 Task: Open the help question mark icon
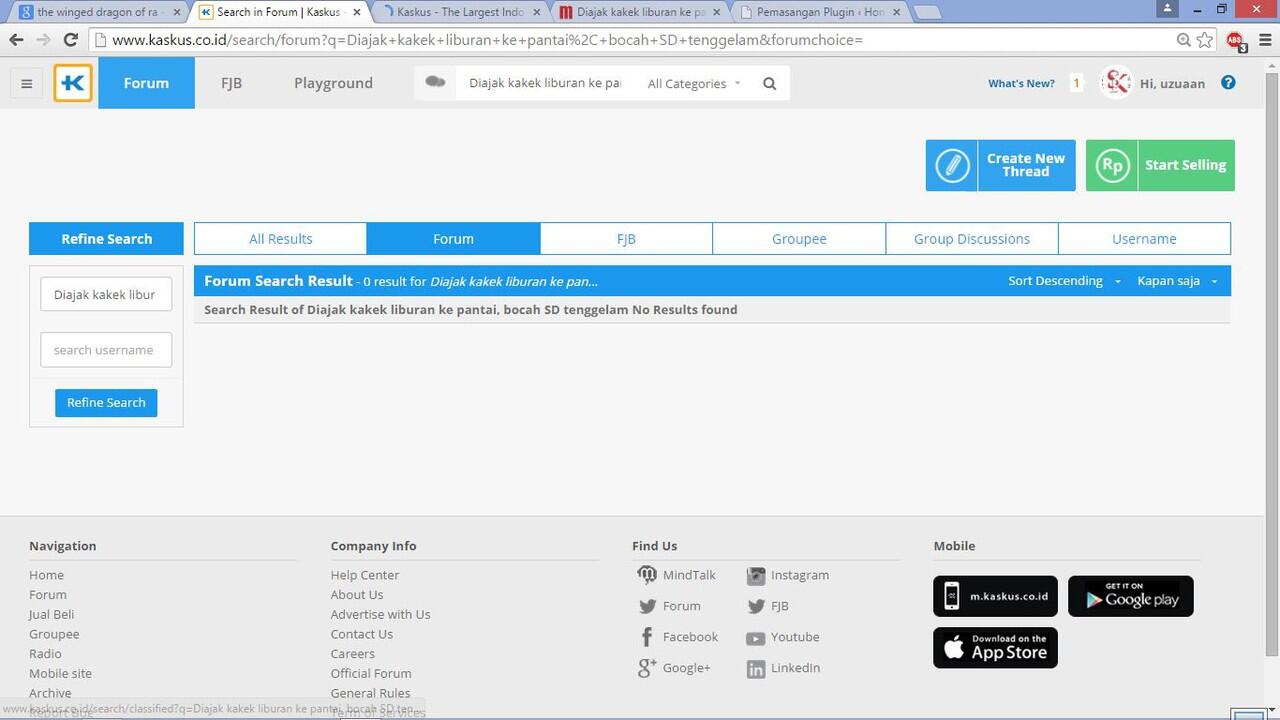click(1228, 83)
